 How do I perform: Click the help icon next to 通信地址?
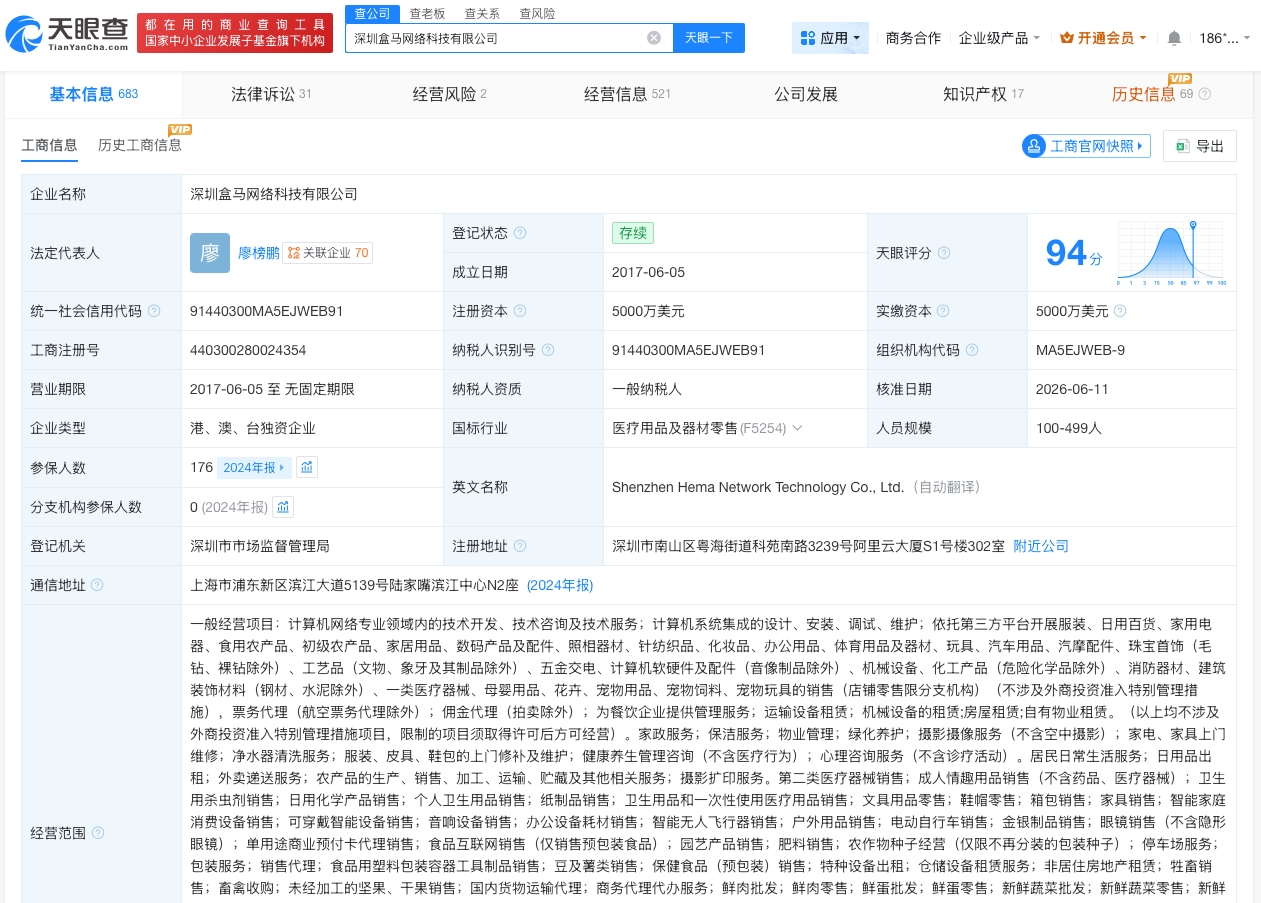click(x=97, y=585)
